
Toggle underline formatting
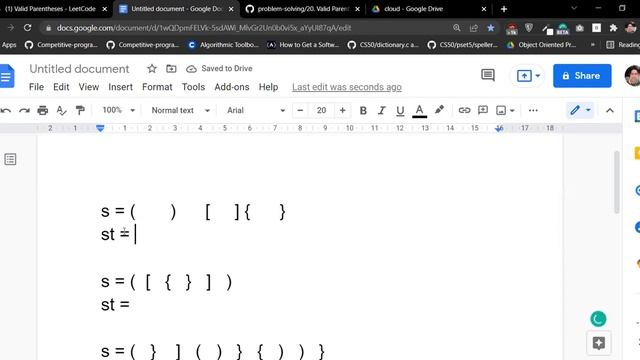(x=400, y=111)
